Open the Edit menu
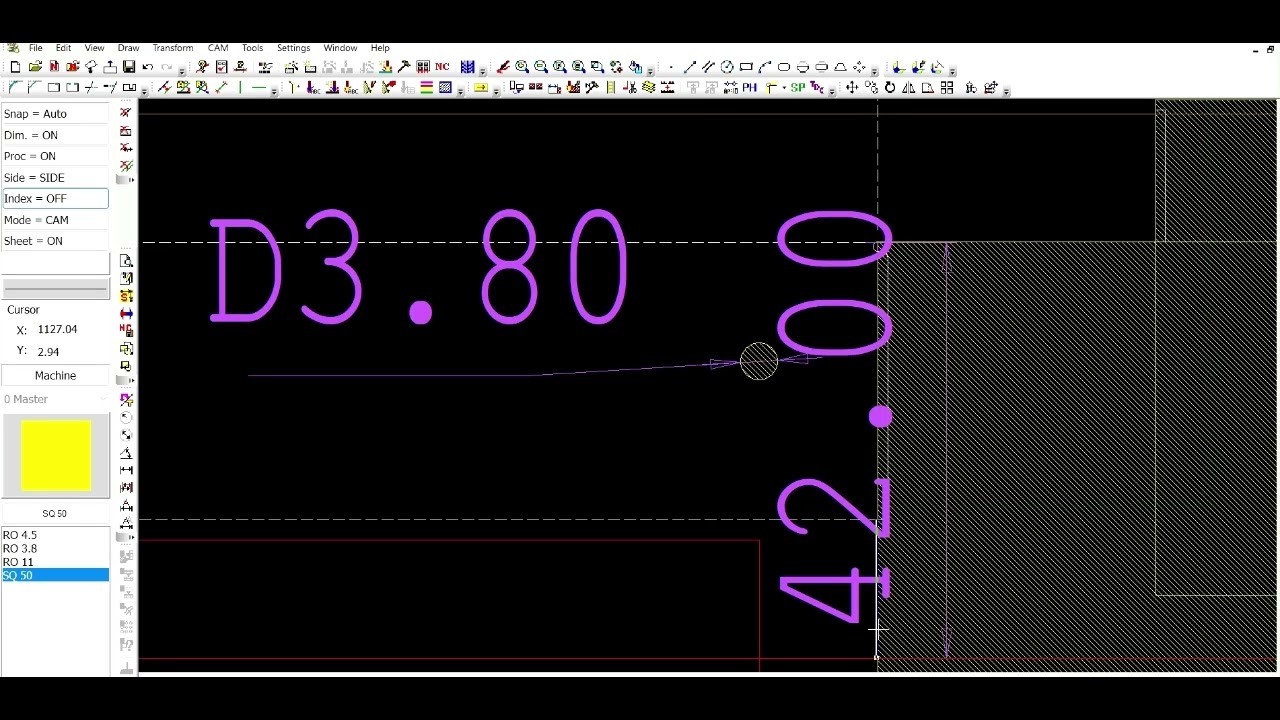The image size is (1280, 720). click(63, 48)
